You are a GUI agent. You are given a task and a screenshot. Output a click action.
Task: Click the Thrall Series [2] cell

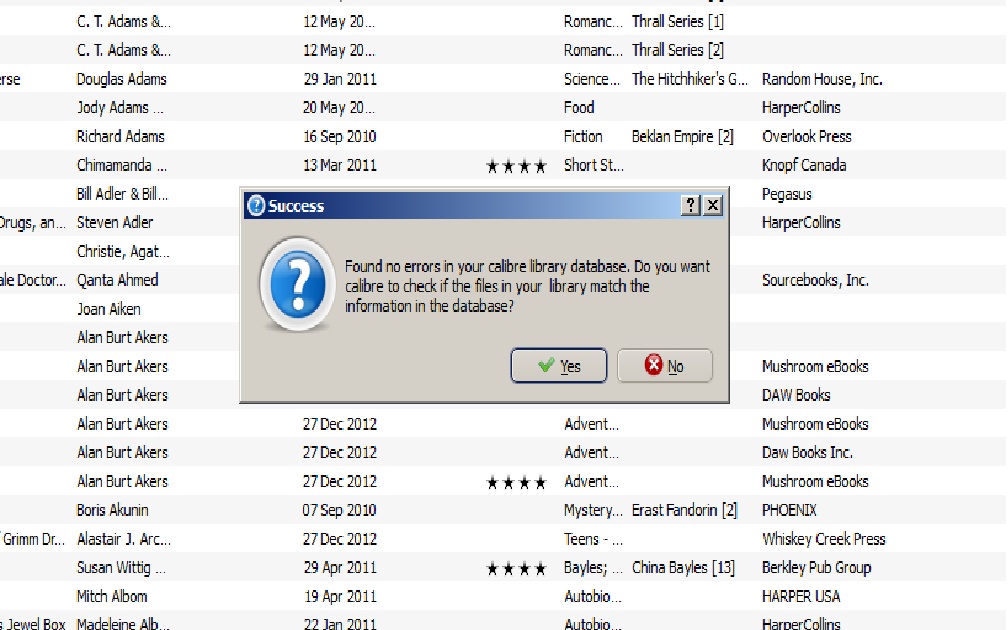pyautogui.click(x=678, y=50)
